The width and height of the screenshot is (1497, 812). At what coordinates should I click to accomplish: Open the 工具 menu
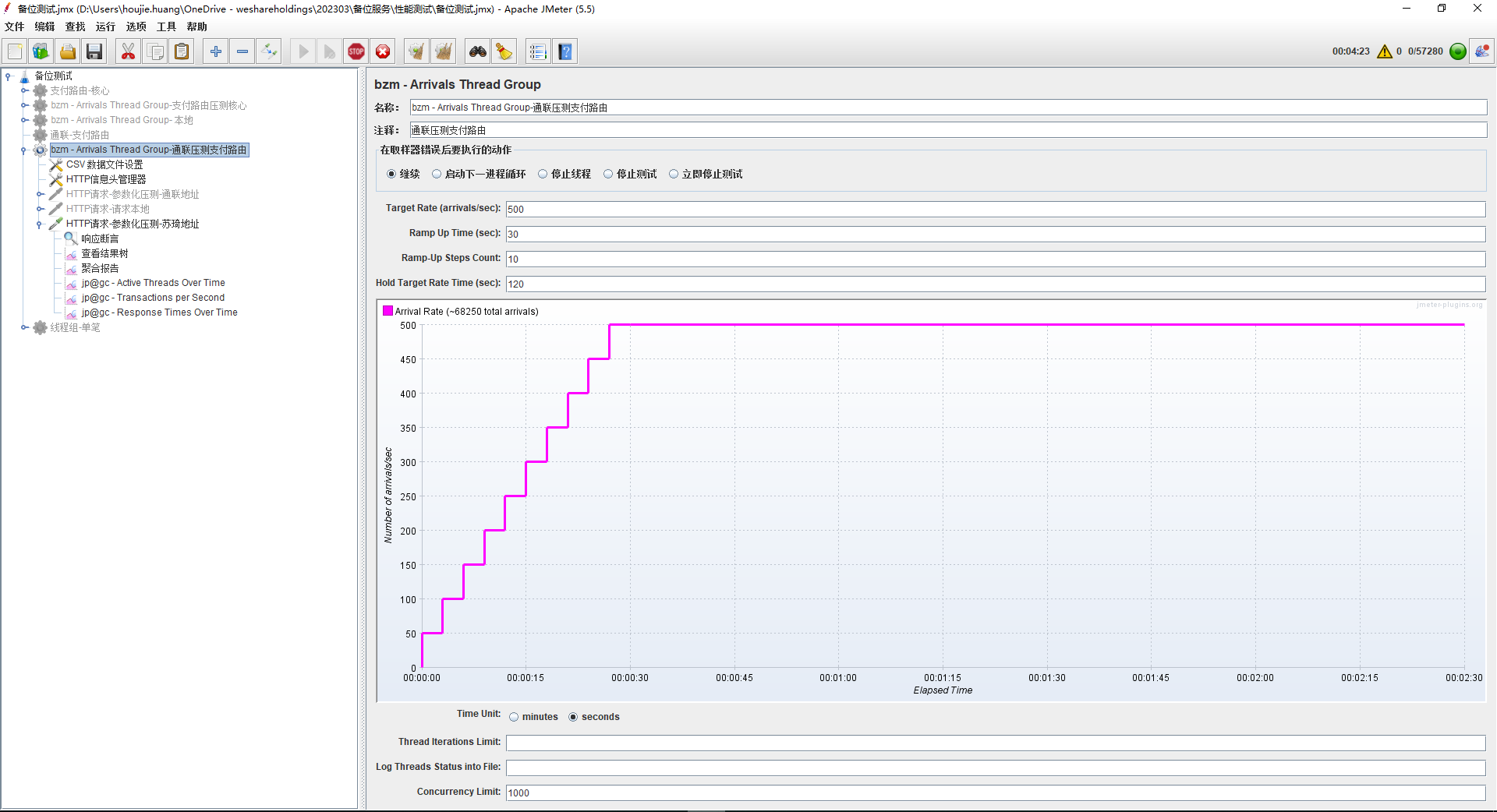tap(166, 26)
